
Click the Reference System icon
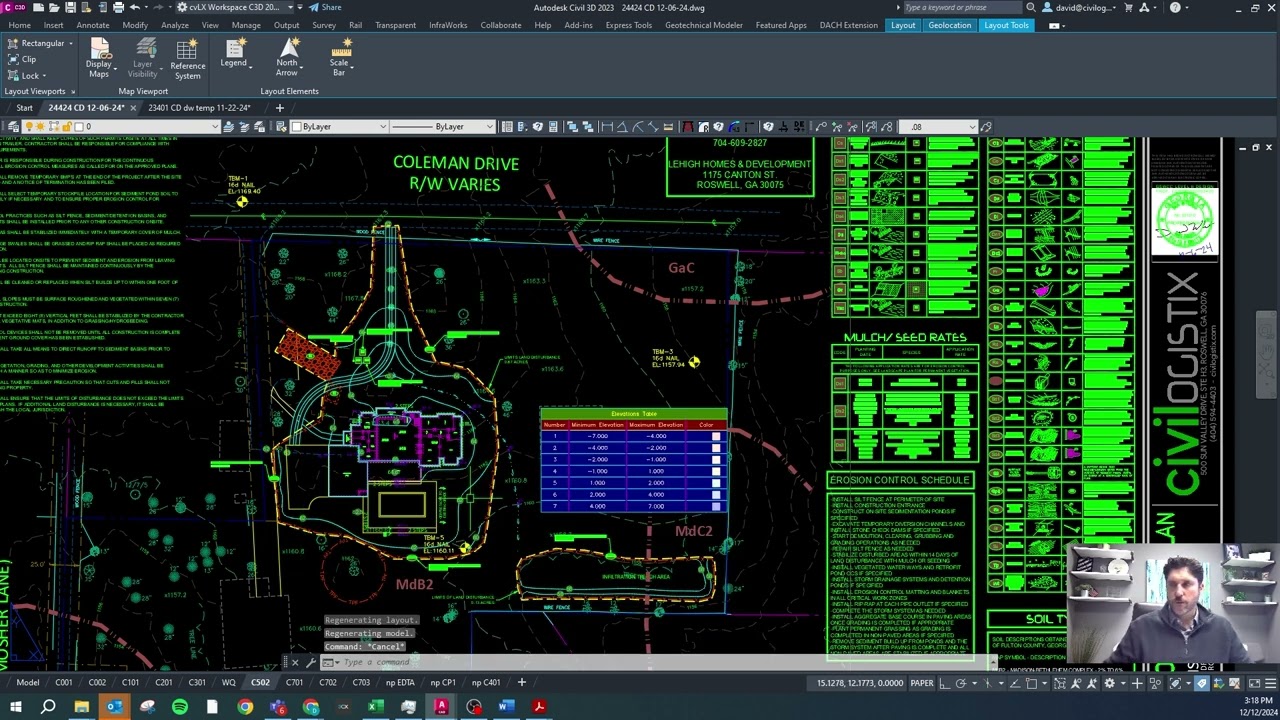[187, 59]
